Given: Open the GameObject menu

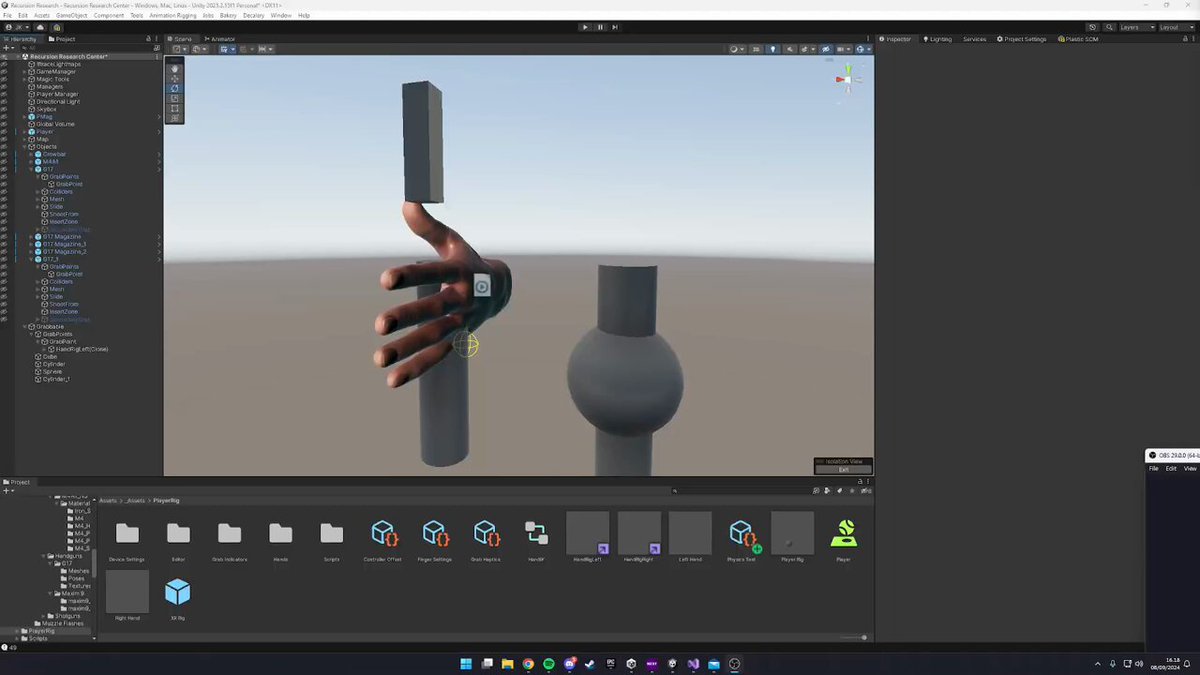Looking at the screenshot, I should (x=71, y=15).
